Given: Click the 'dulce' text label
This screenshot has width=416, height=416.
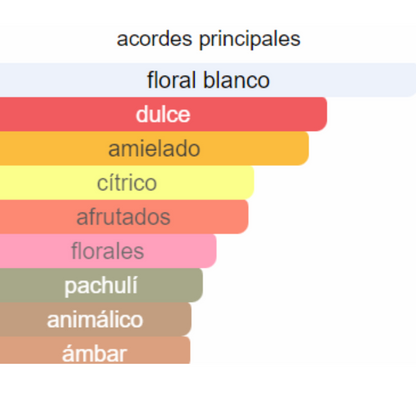Looking at the screenshot, I should coord(163,114).
